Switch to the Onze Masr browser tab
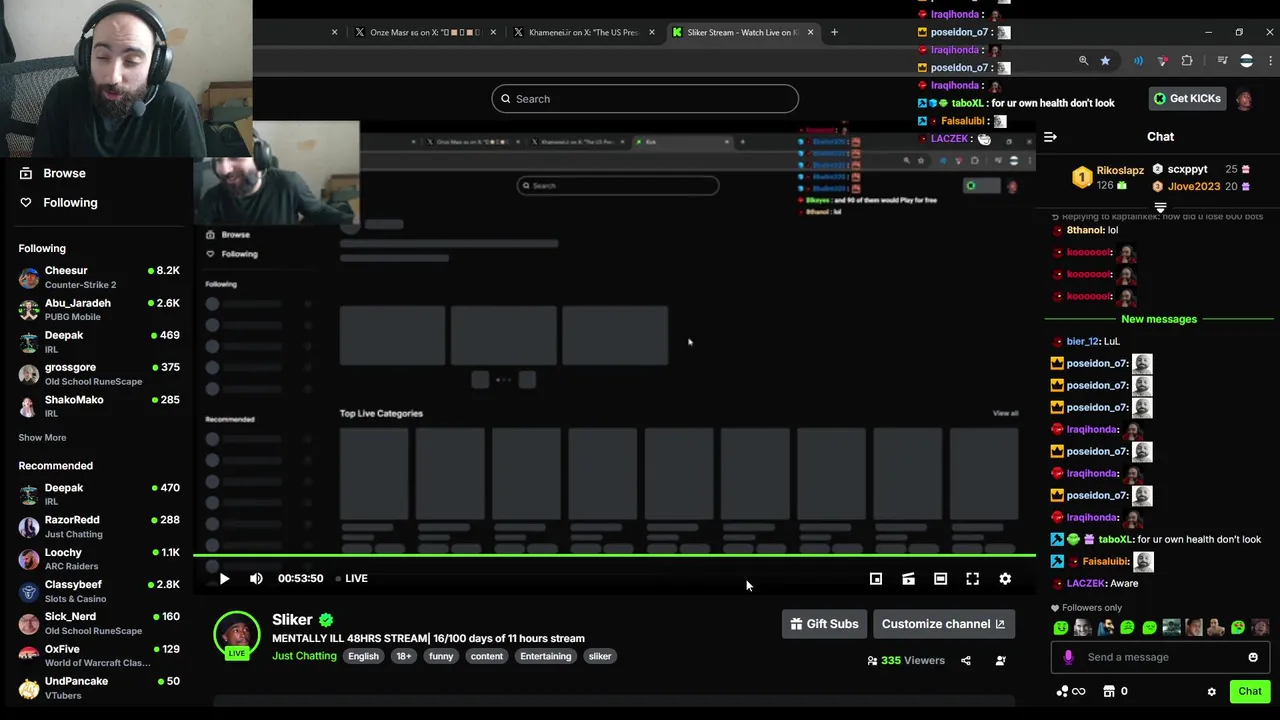Screen dimensions: 1280x720 tap(424, 32)
